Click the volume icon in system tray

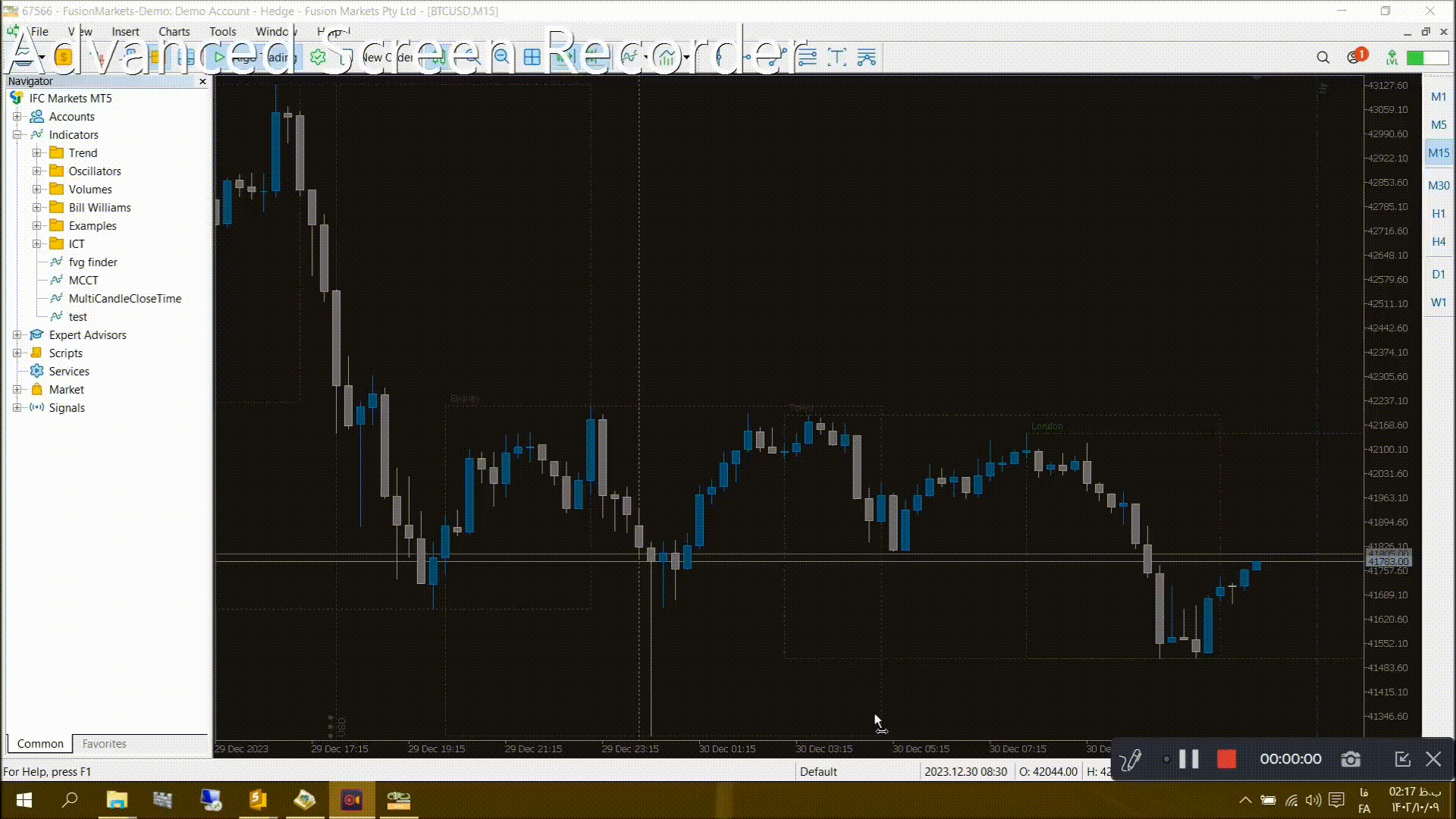tap(1313, 800)
